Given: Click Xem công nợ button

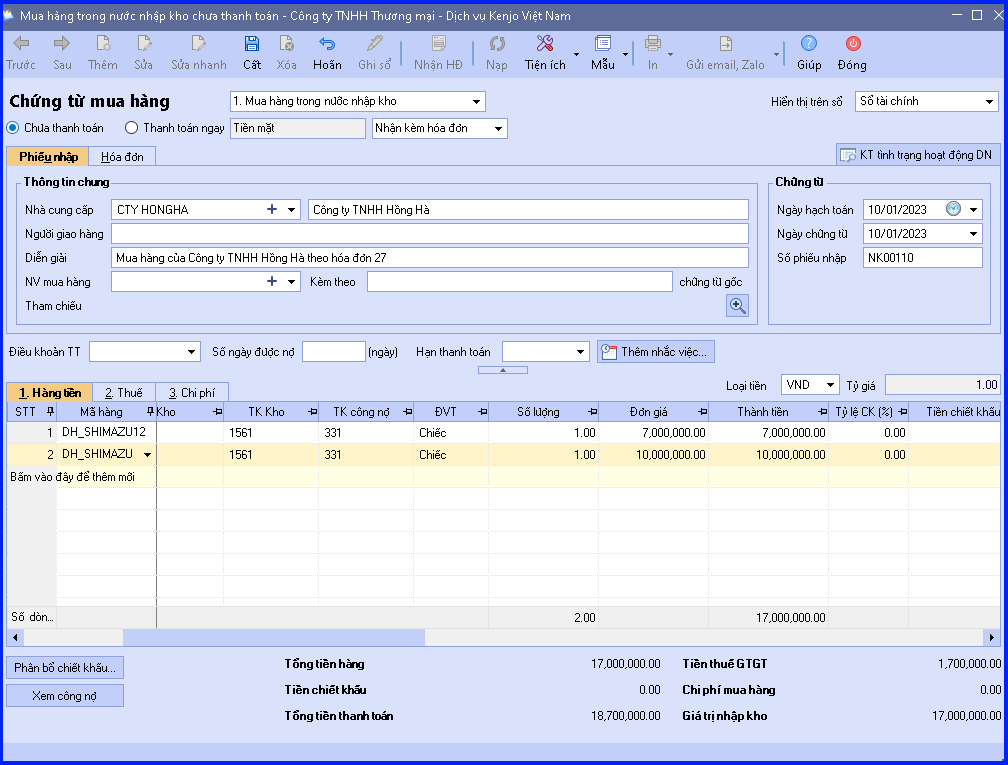Looking at the screenshot, I should point(65,696).
